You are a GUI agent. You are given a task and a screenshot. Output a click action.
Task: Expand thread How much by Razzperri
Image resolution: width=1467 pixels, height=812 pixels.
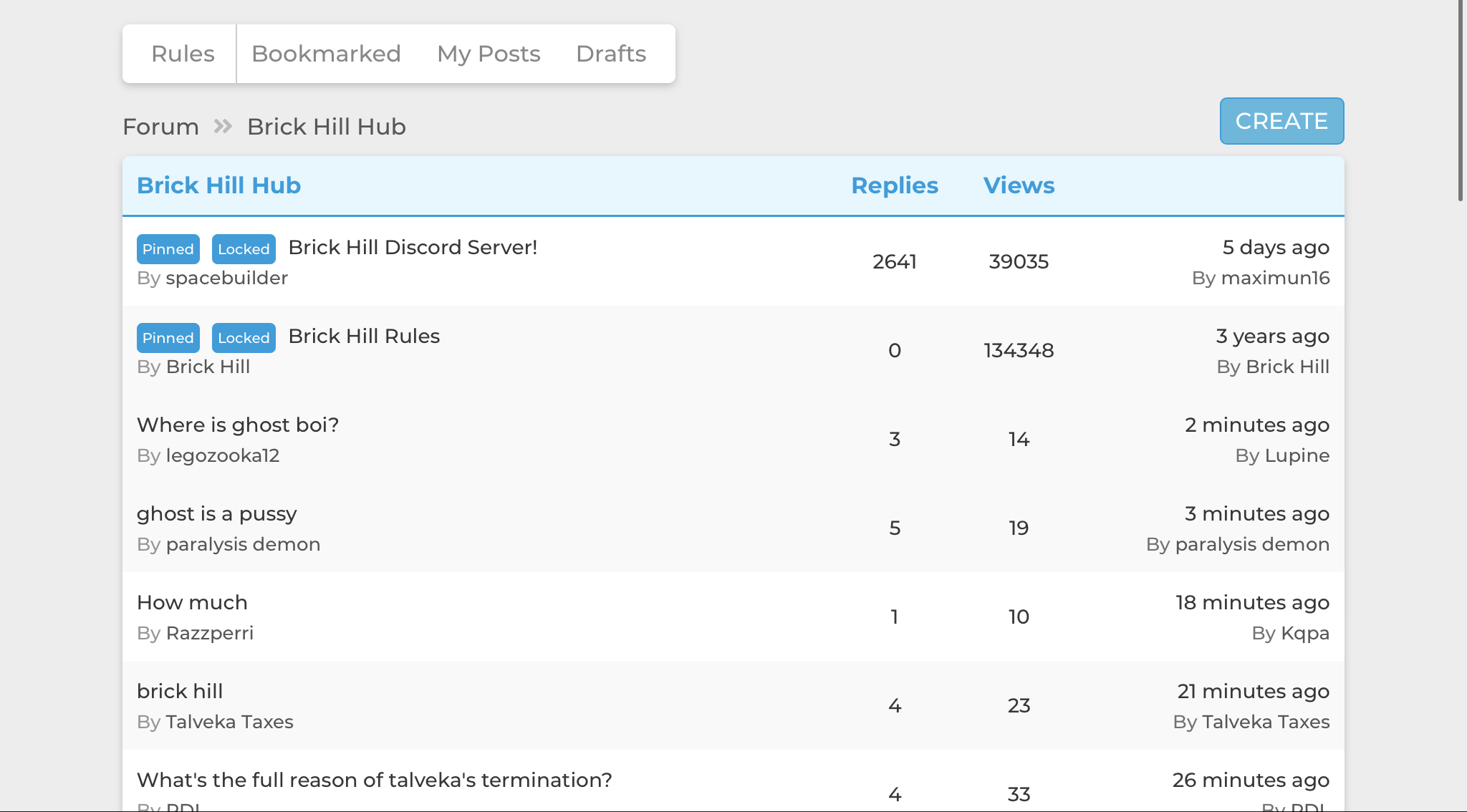[x=191, y=601]
